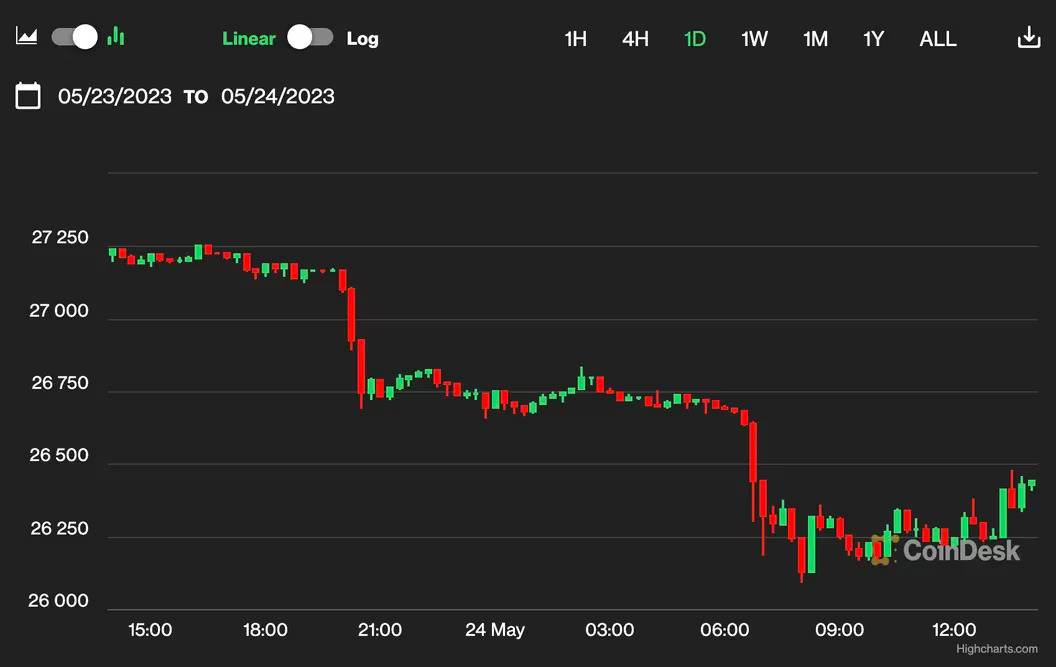Select the Linear scale label
The height and width of the screenshot is (667, 1056).
tap(248, 39)
